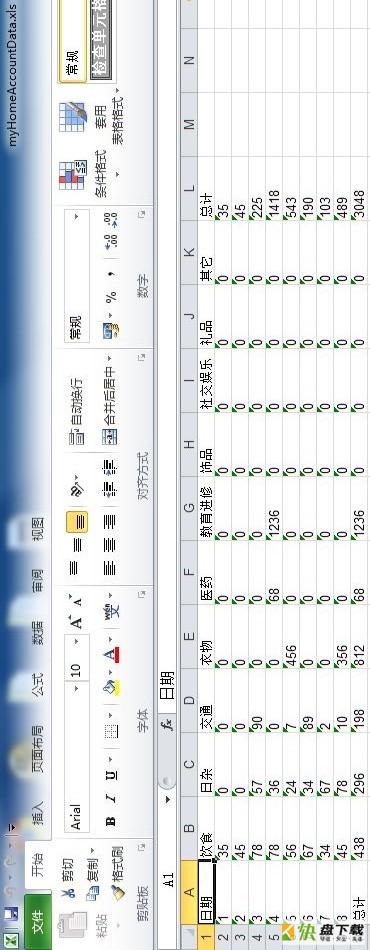This screenshot has height=950, width=370.
Task: Select the 教育进修 header cell
Action: [206, 507]
